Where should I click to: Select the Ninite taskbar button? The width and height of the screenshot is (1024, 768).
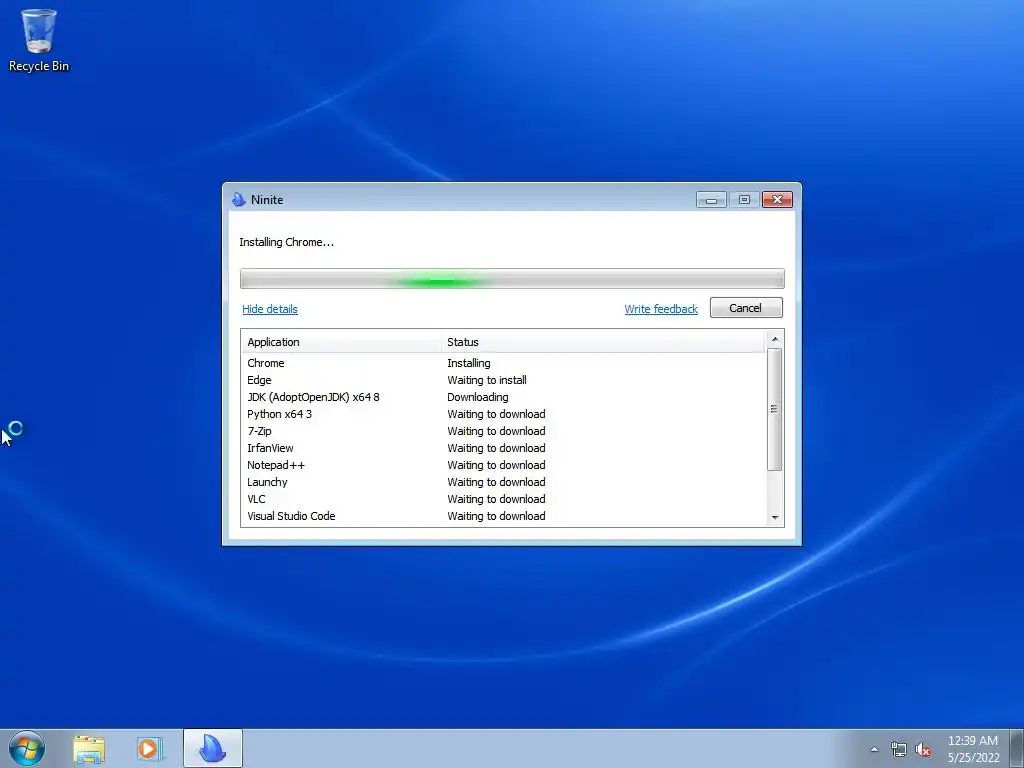212,748
